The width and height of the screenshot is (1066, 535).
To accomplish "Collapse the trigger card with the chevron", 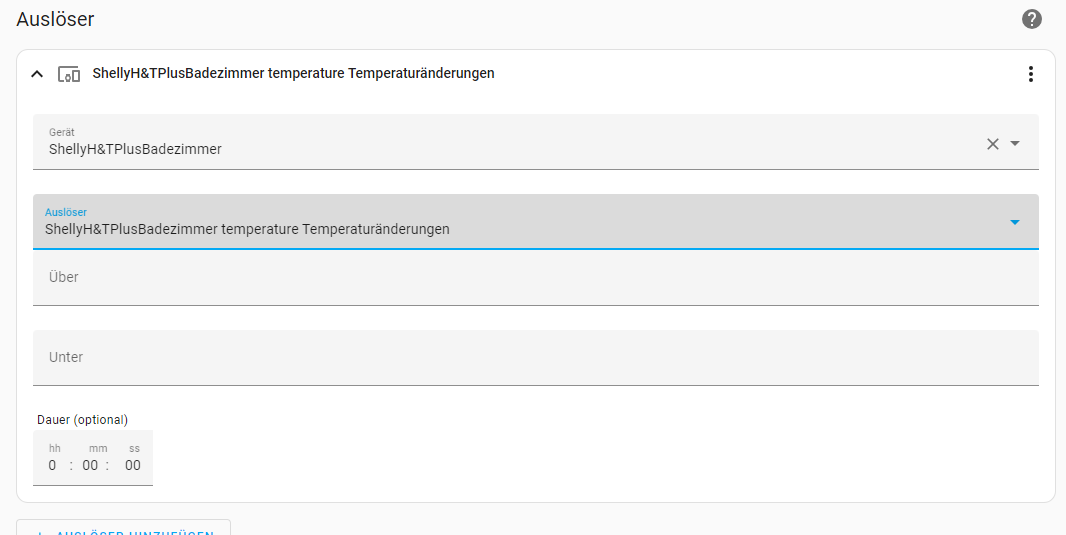I will [x=37, y=74].
